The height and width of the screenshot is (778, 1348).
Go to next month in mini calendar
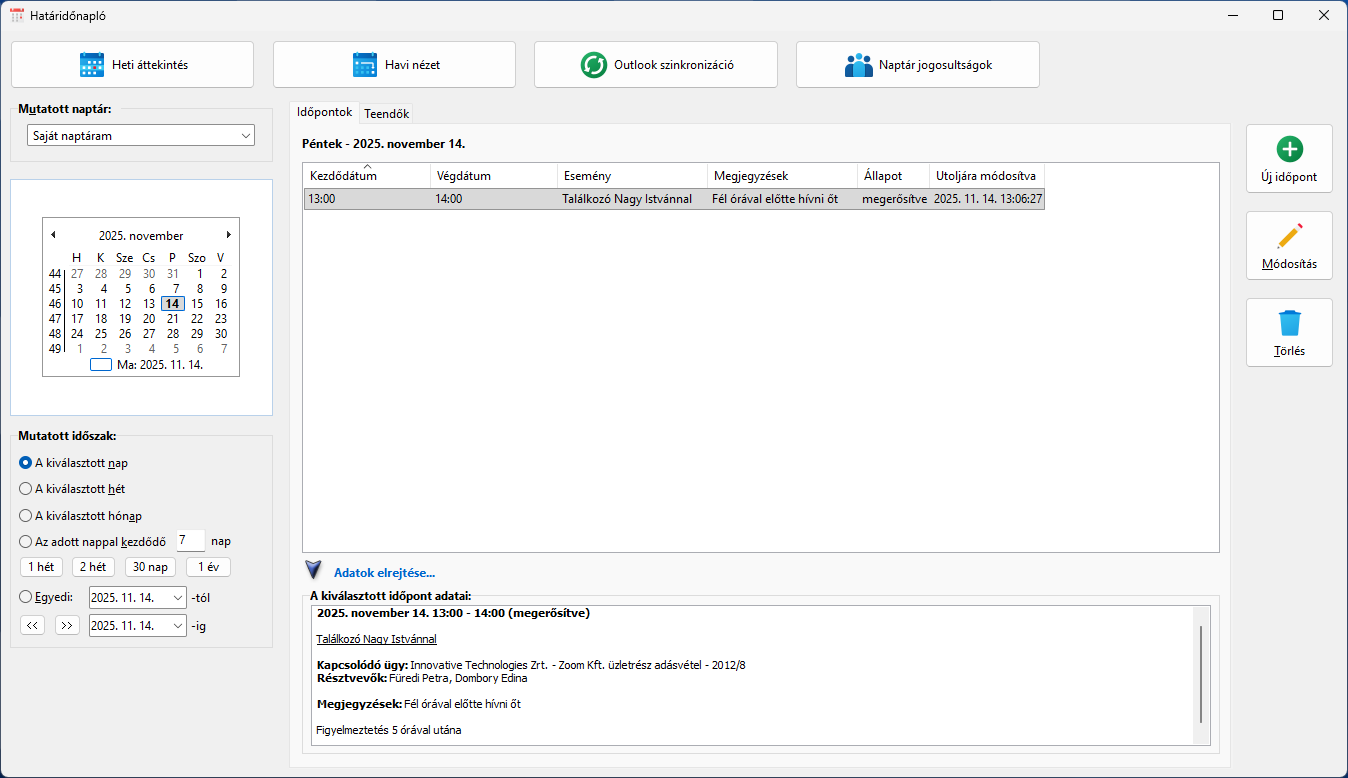[229, 235]
